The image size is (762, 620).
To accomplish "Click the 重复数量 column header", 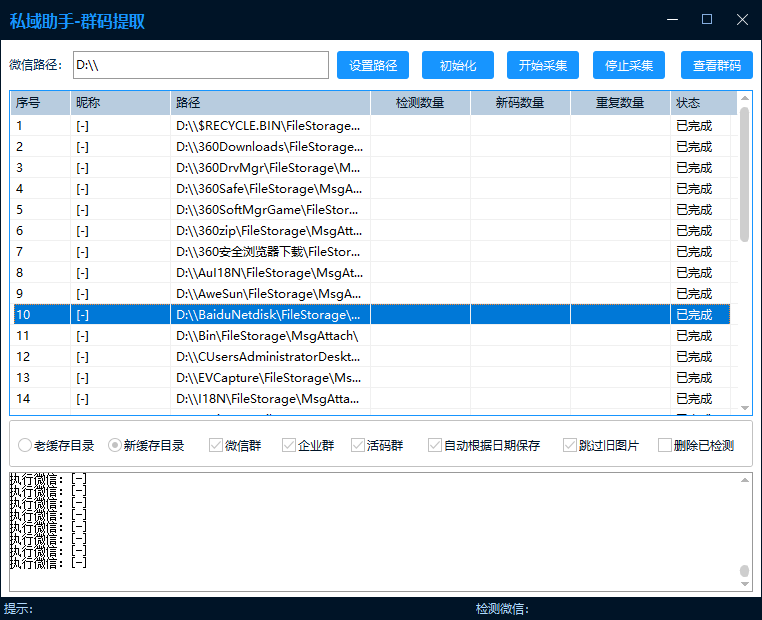I will tap(620, 103).
